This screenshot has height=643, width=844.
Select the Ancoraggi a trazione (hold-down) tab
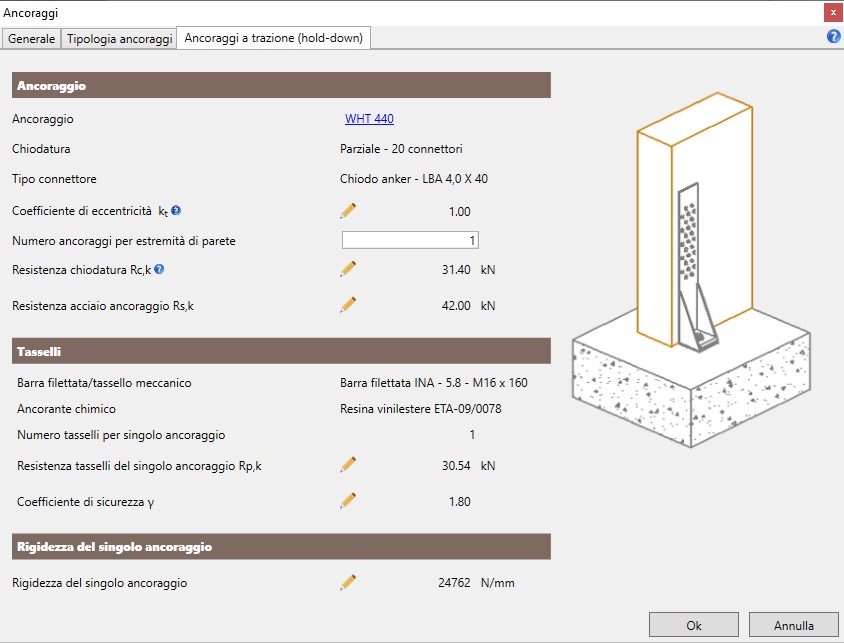[x=273, y=38]
